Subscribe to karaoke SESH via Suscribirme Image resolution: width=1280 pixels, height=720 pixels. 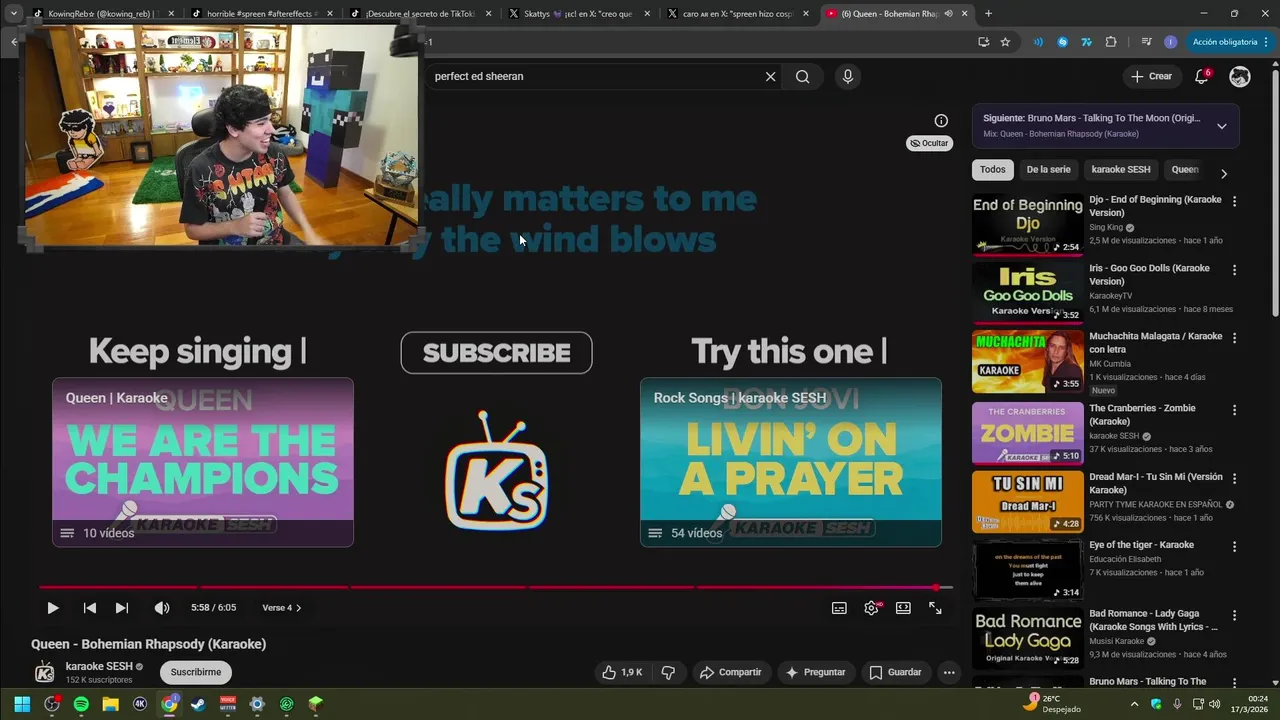pos(196,672)
